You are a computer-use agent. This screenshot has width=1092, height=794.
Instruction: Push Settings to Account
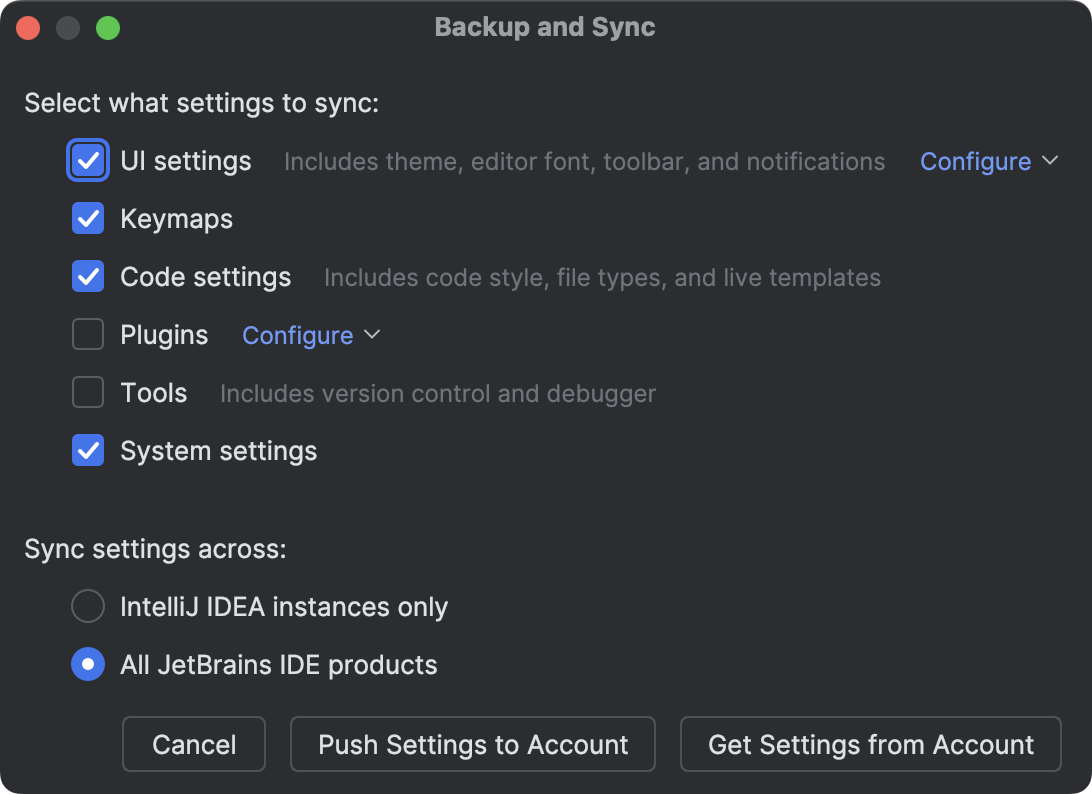[472, 744]
